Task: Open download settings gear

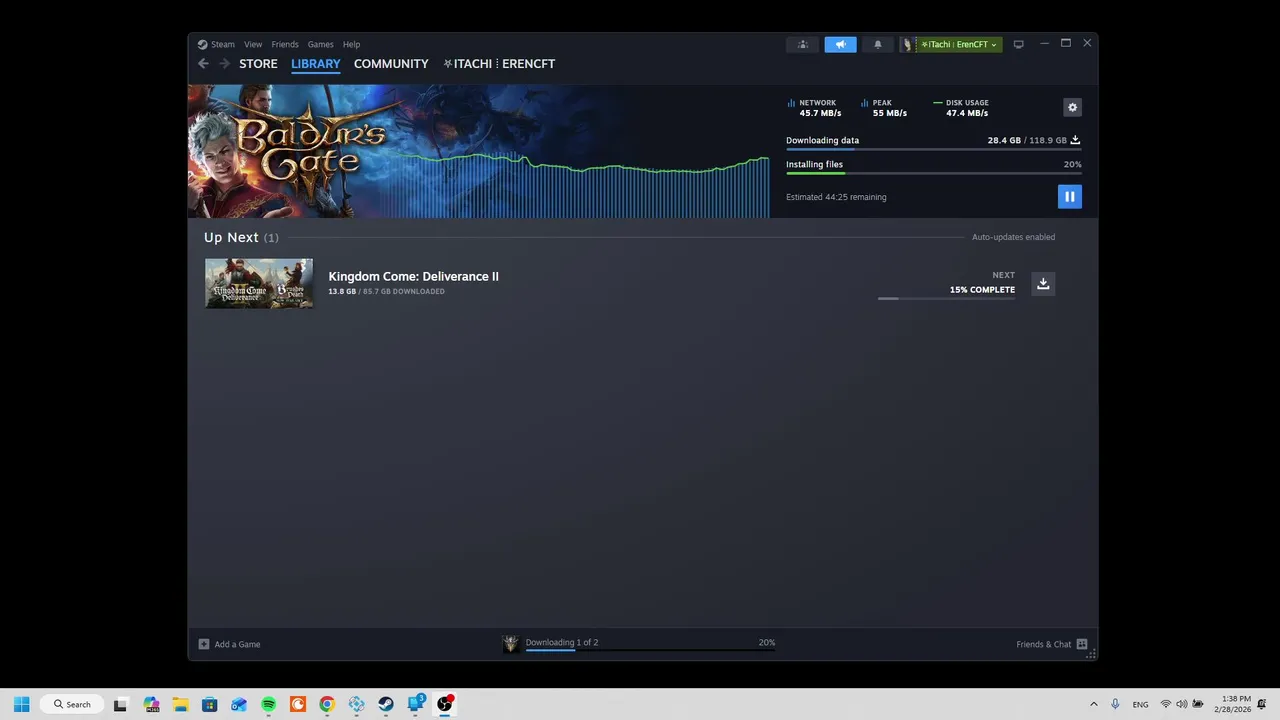Action: point(1072,107)
